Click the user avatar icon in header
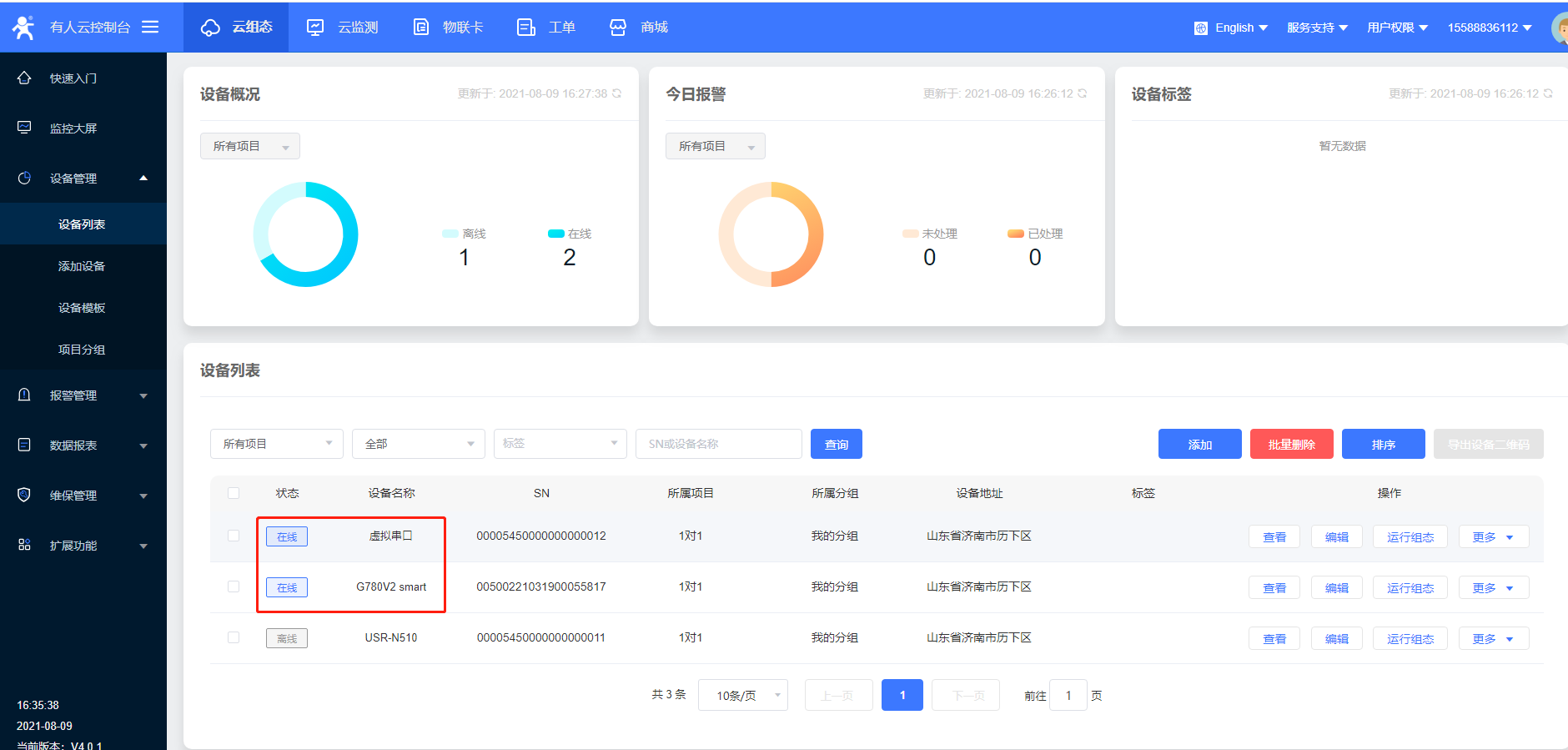1568x750 pixels. (x=1559, y=28)
